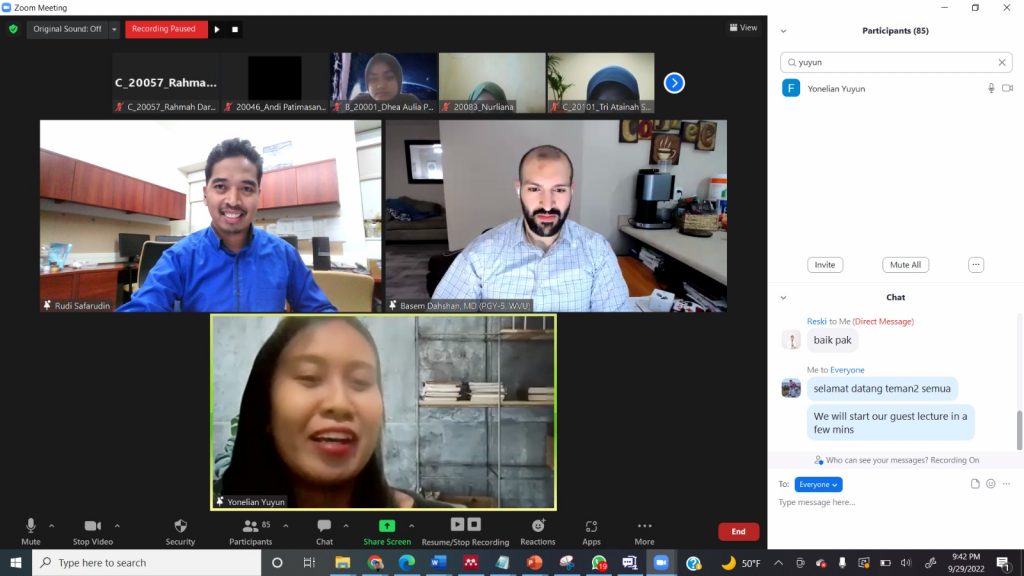The height and width of the screenshot is (576, 1024).
Task: Click the encryption shield icon at top left
Action: tap(13, 29)
